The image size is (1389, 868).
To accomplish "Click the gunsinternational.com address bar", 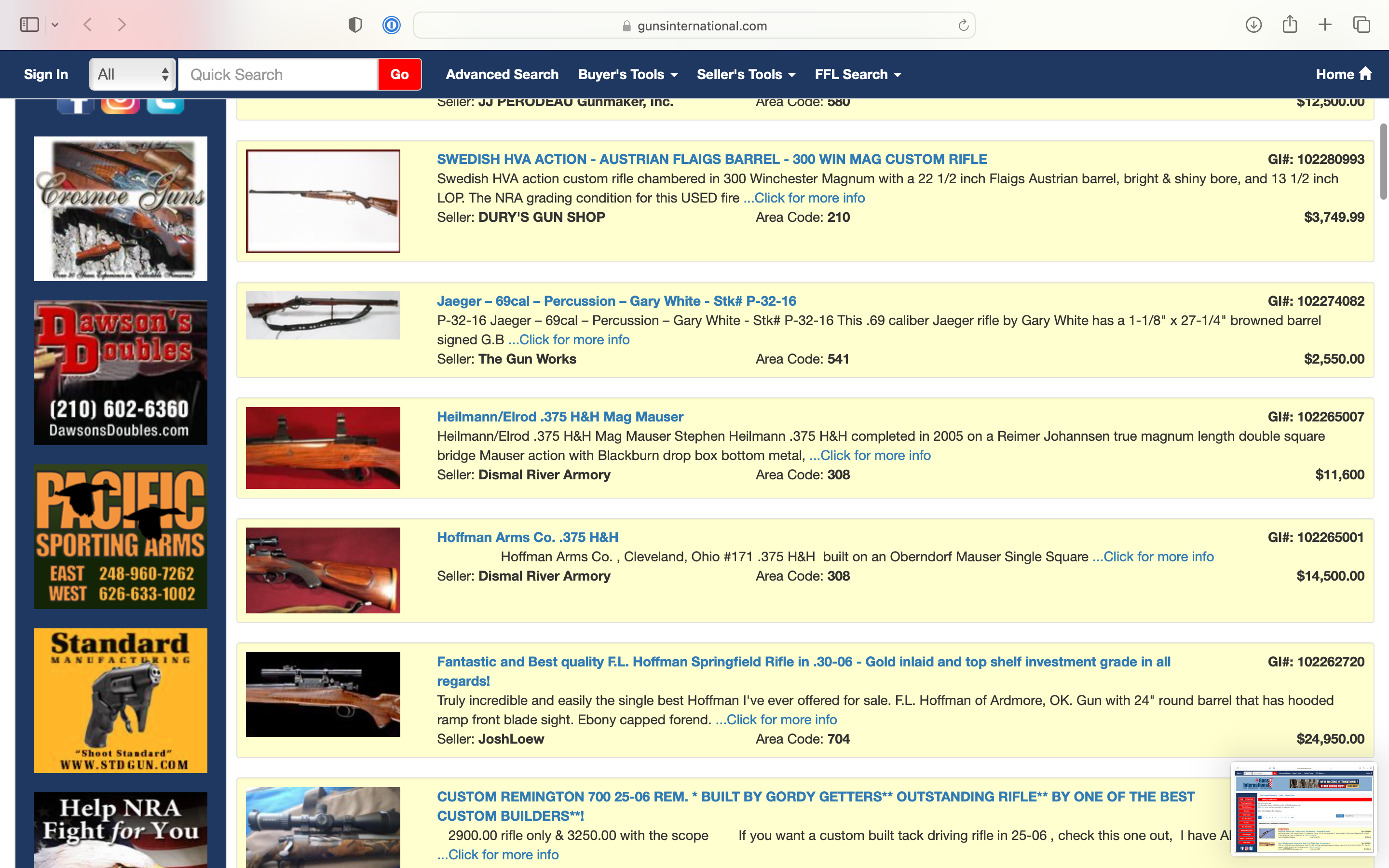I will tap(694, 25).
